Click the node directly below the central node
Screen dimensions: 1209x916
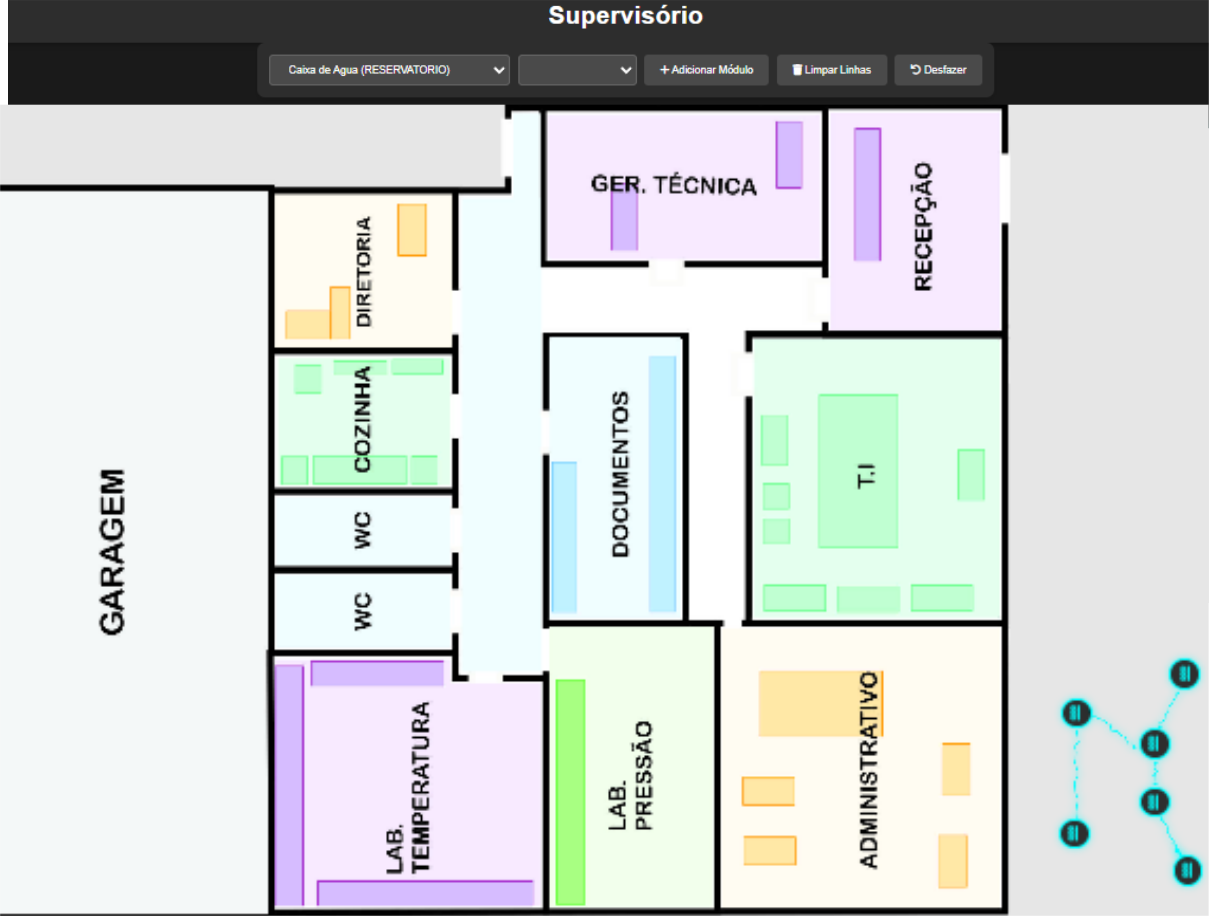[1154, 801]
